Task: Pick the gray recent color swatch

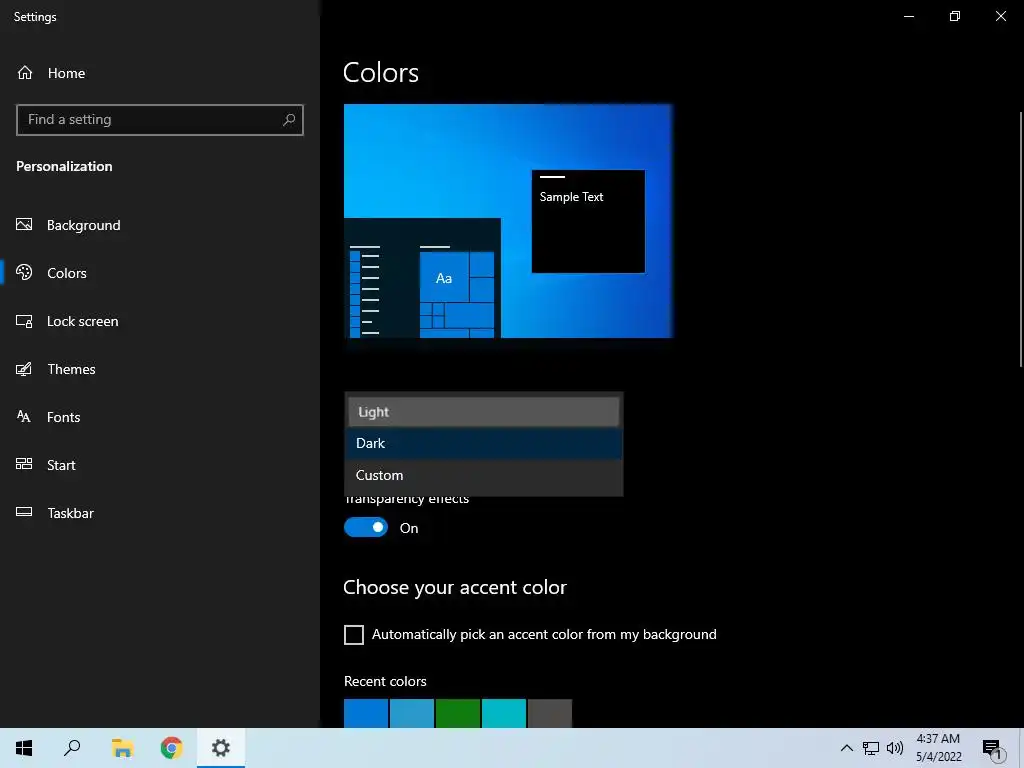Action: click(x=550, y=713)
